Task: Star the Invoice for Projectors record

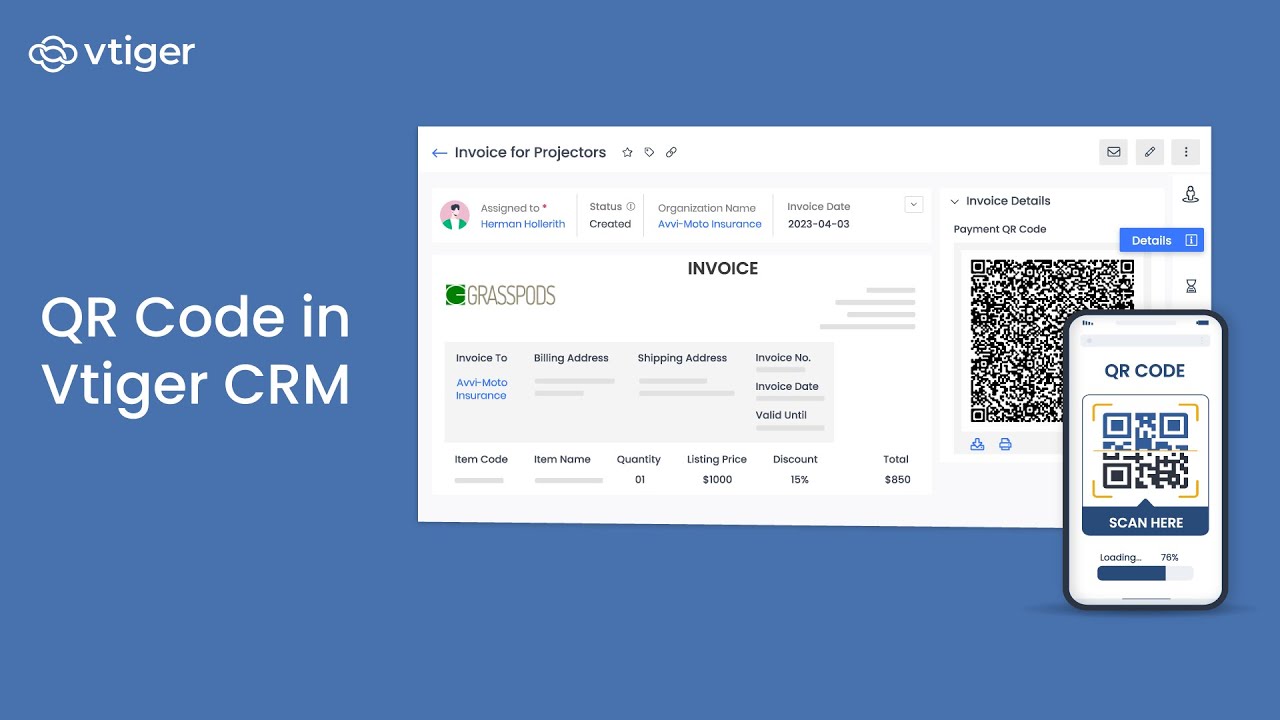Action: pyautogui.click(x=627, y=153)
